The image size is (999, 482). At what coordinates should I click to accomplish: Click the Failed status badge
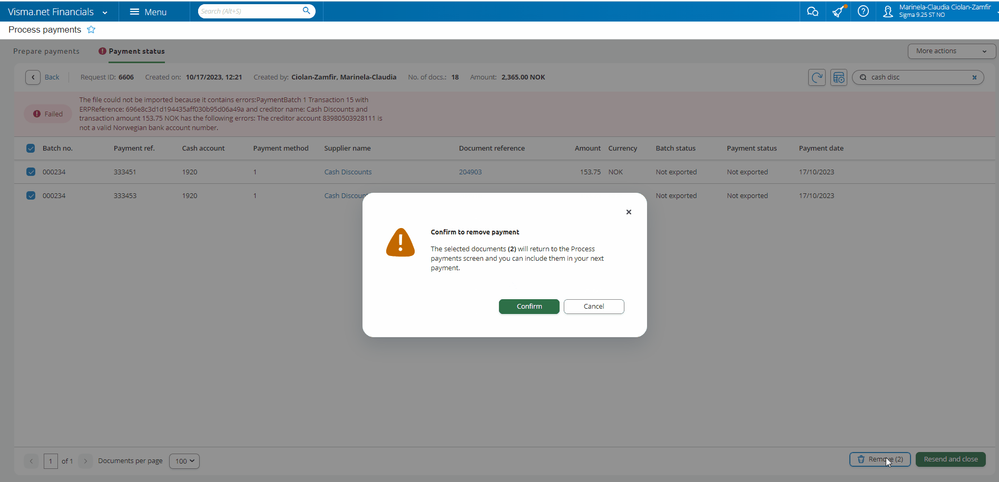[48, 114]
